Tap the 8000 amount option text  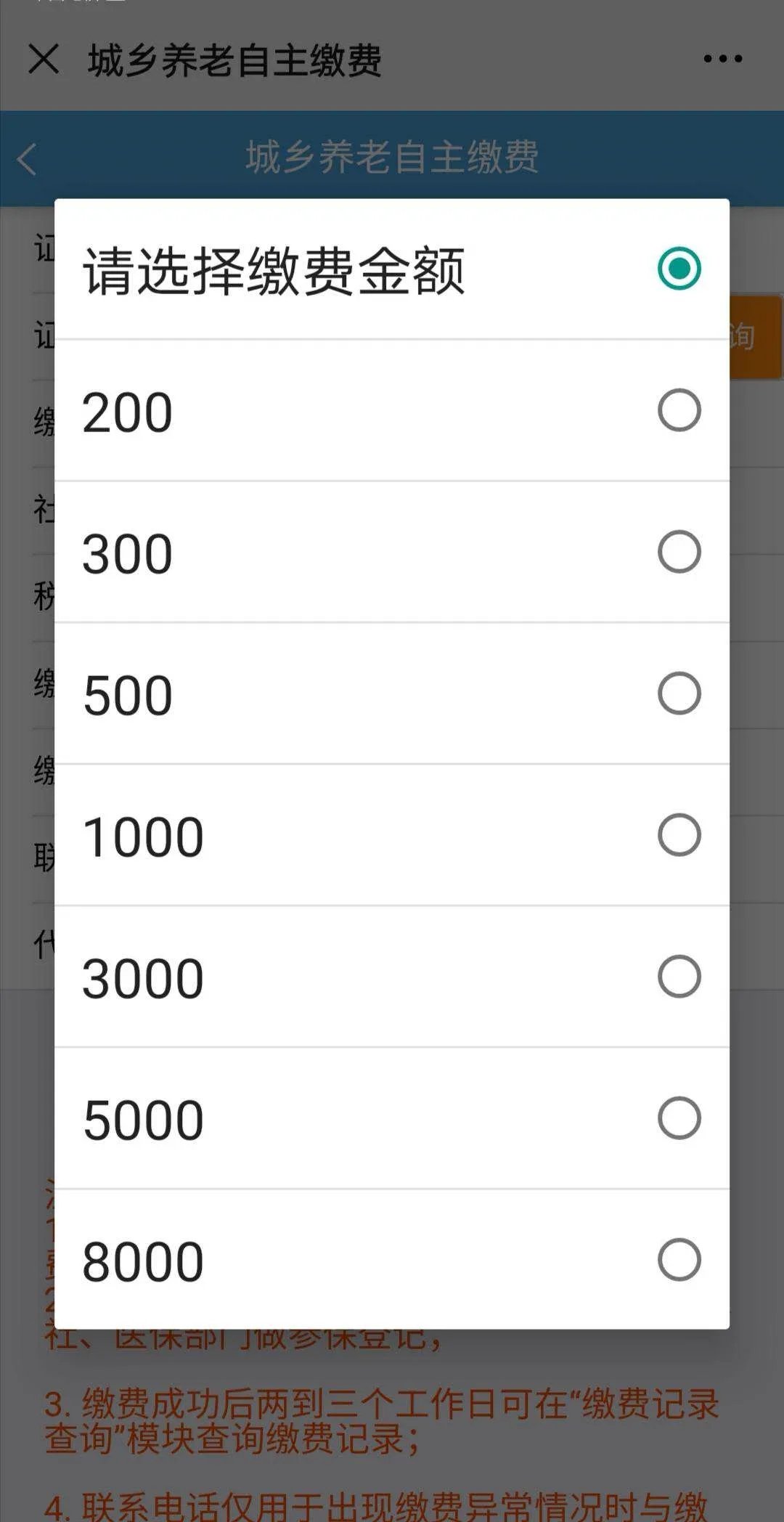[x=143, y=1262]
